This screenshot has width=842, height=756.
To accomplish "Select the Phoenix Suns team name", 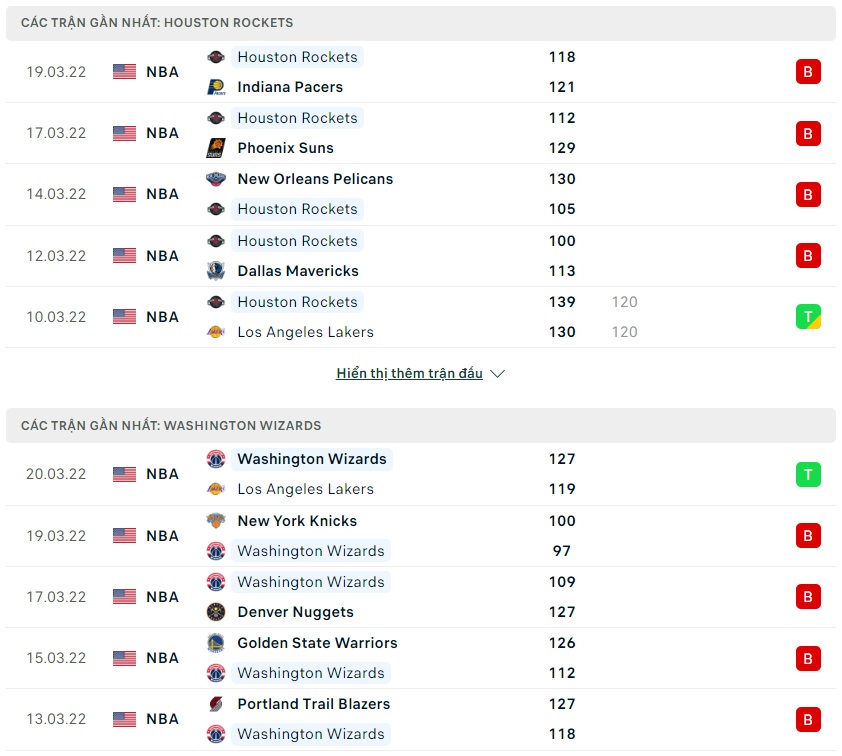I will [285, 148].
